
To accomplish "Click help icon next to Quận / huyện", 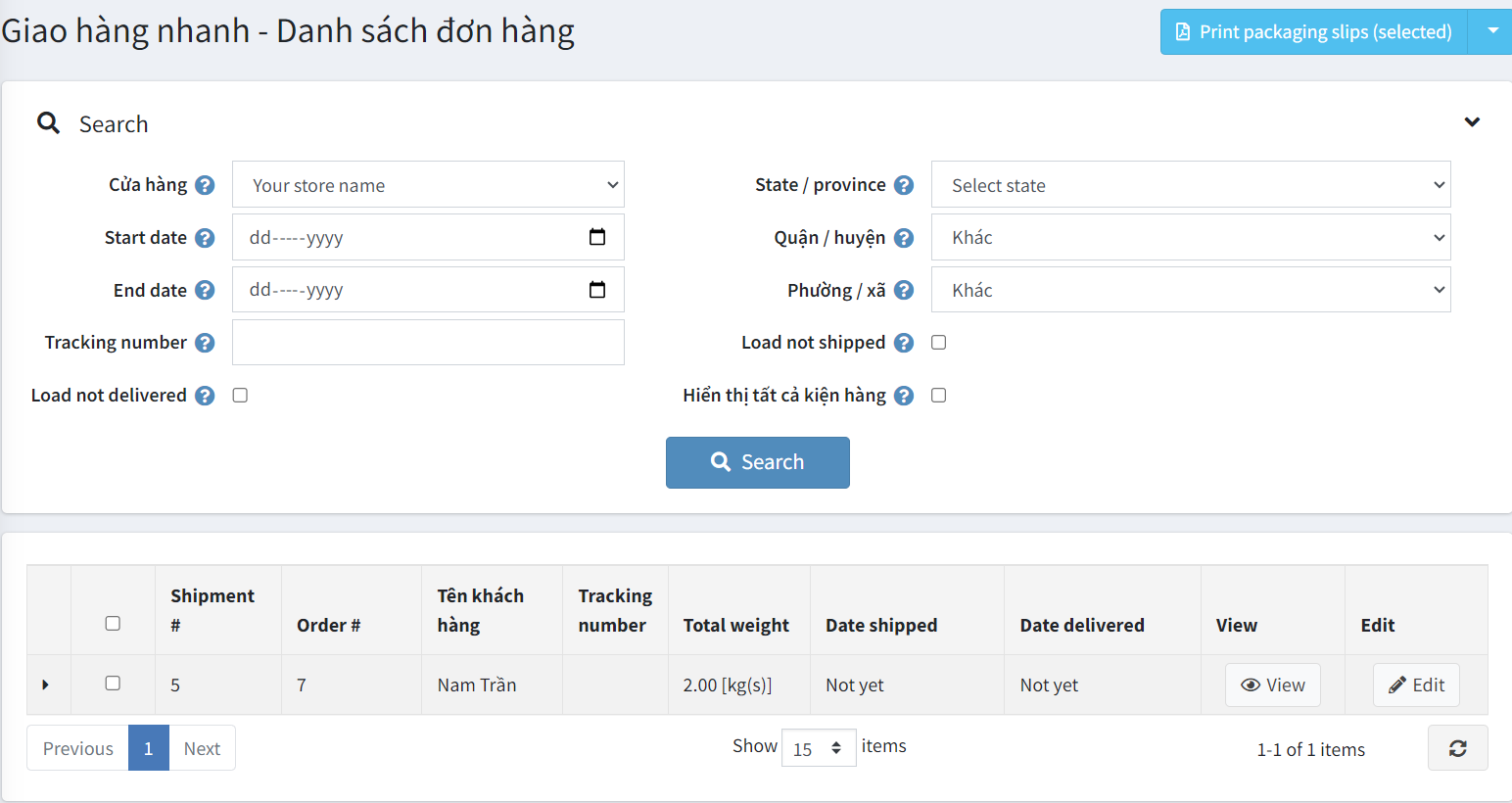I will click(x=904, y=238).
